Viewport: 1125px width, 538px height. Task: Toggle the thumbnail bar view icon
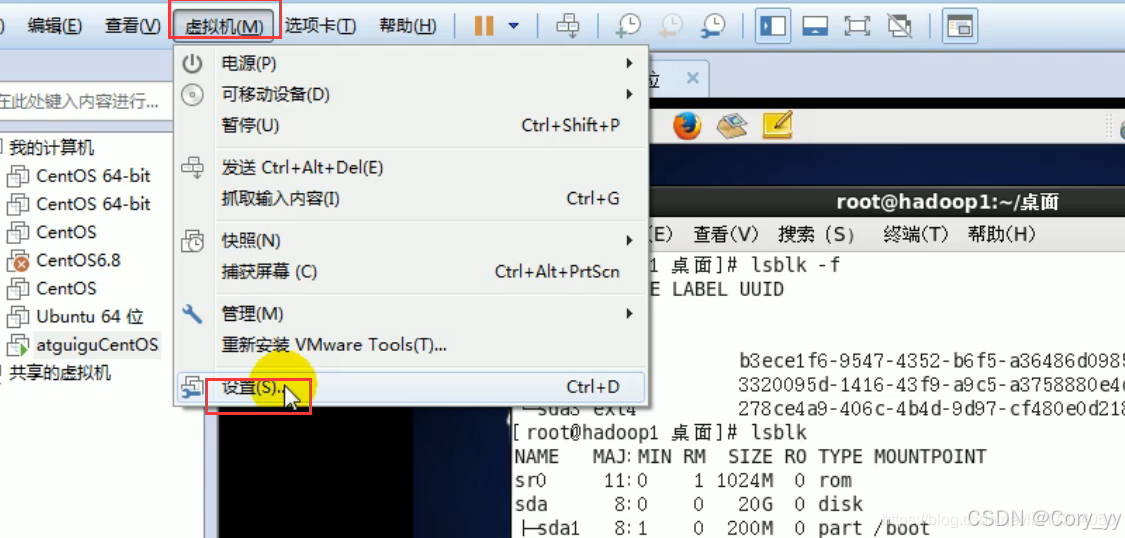point(815,27)
